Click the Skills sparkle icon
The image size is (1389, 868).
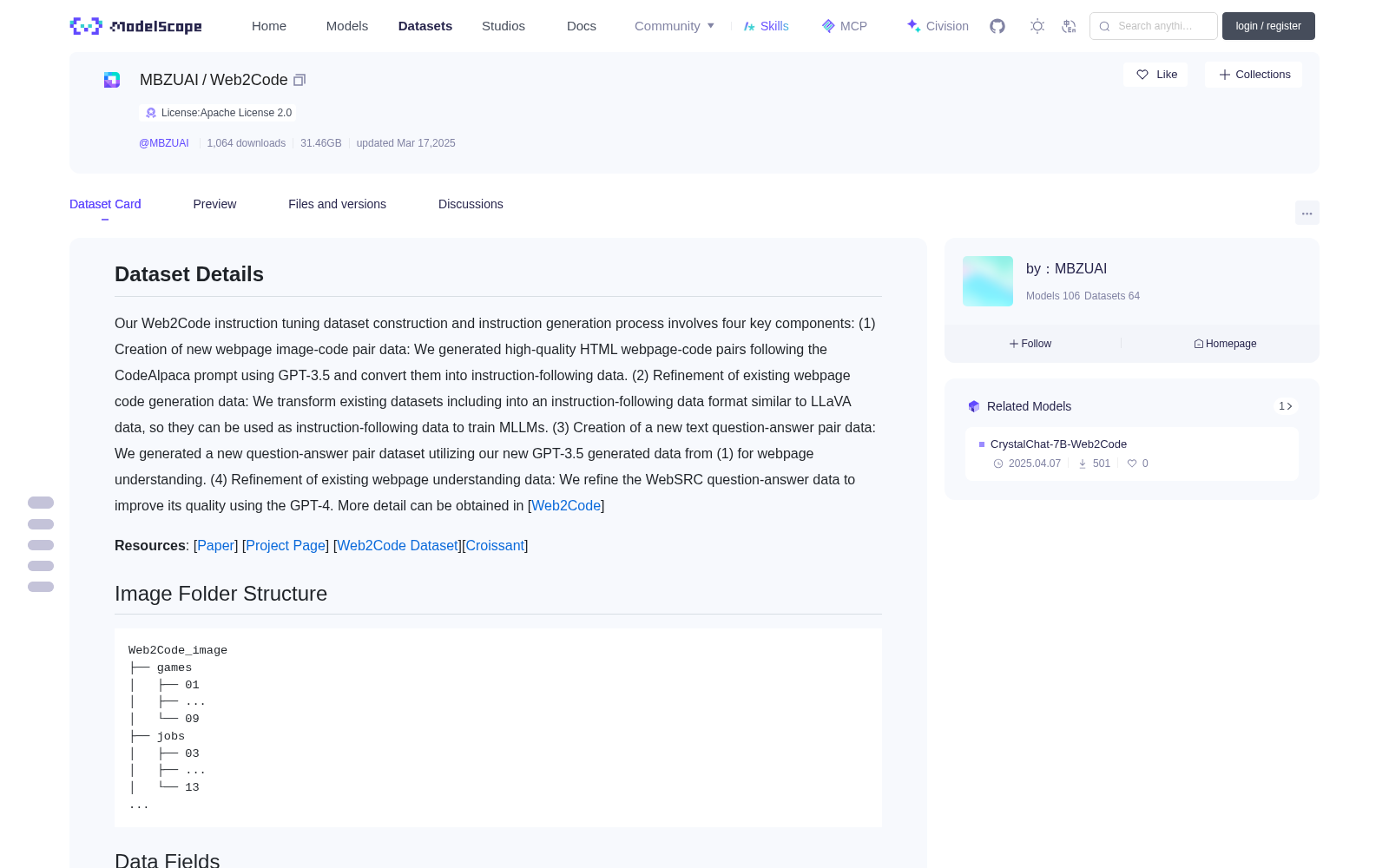pyautogui.click(x=749, y=26)
